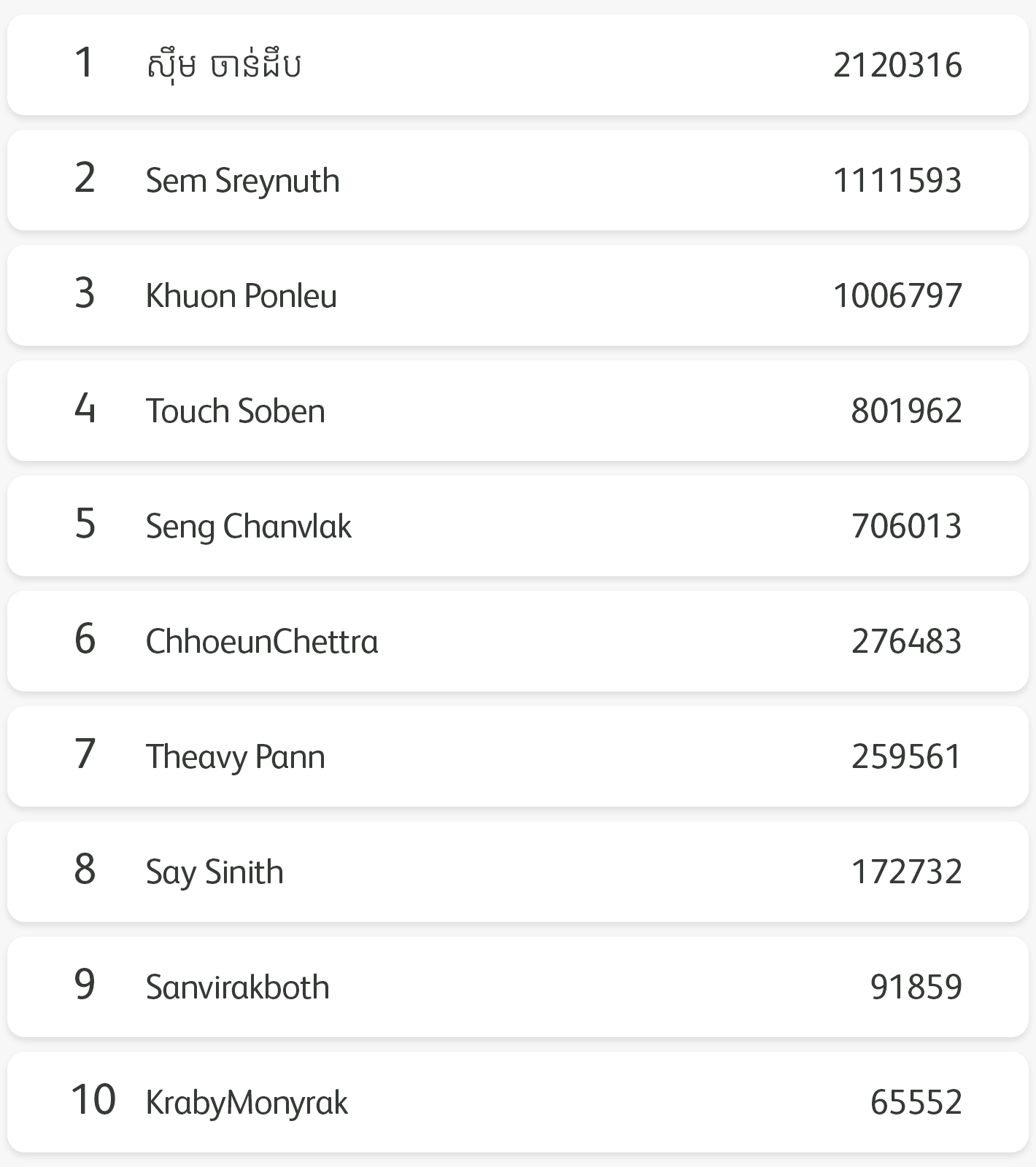The width and height of the screenshot is (1036, 1167).
Task: Open the first-ranked Khmer-named player's row
Action: (x=518, y=65)
